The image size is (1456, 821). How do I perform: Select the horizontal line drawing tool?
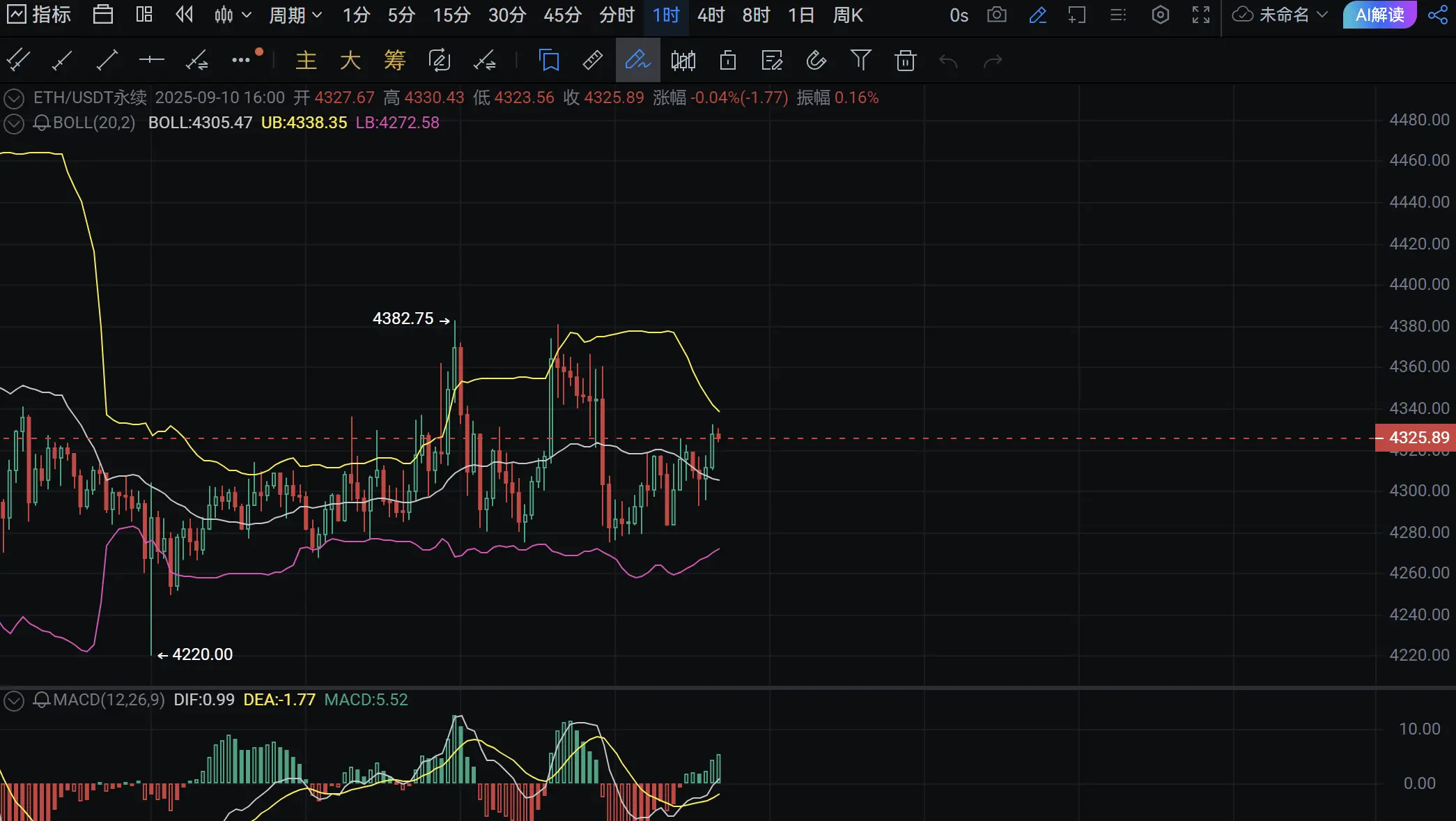coord(151,61)
